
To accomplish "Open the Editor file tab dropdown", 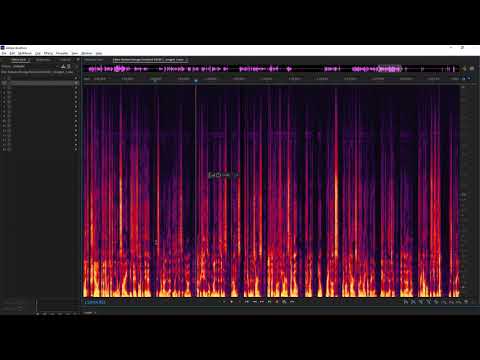I will tap(187, 60).
